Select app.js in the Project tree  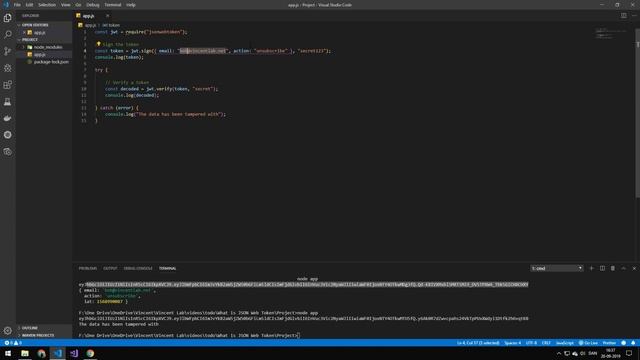pos(44,54)
